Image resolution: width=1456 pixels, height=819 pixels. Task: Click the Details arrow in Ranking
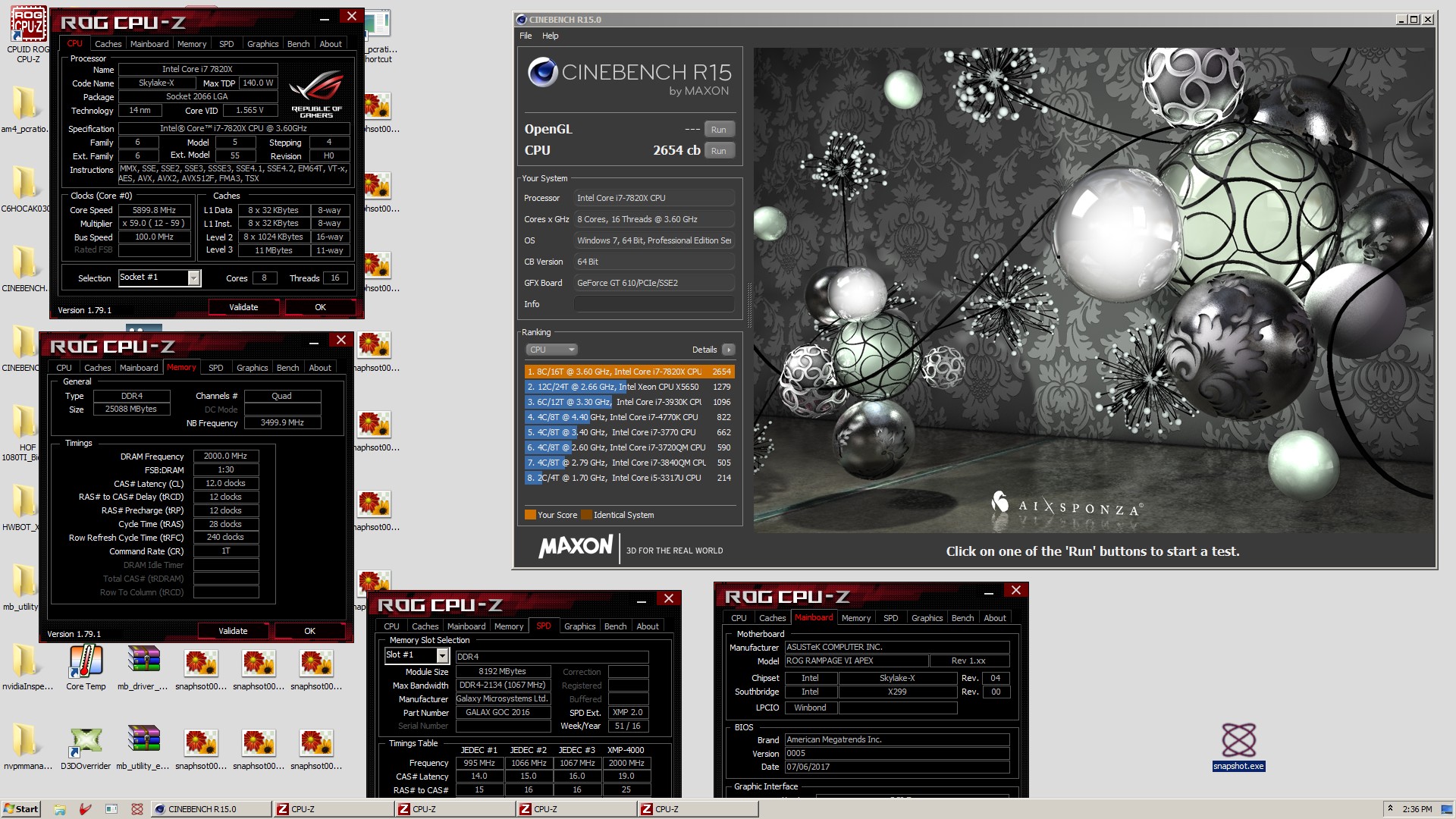(729, 350)
